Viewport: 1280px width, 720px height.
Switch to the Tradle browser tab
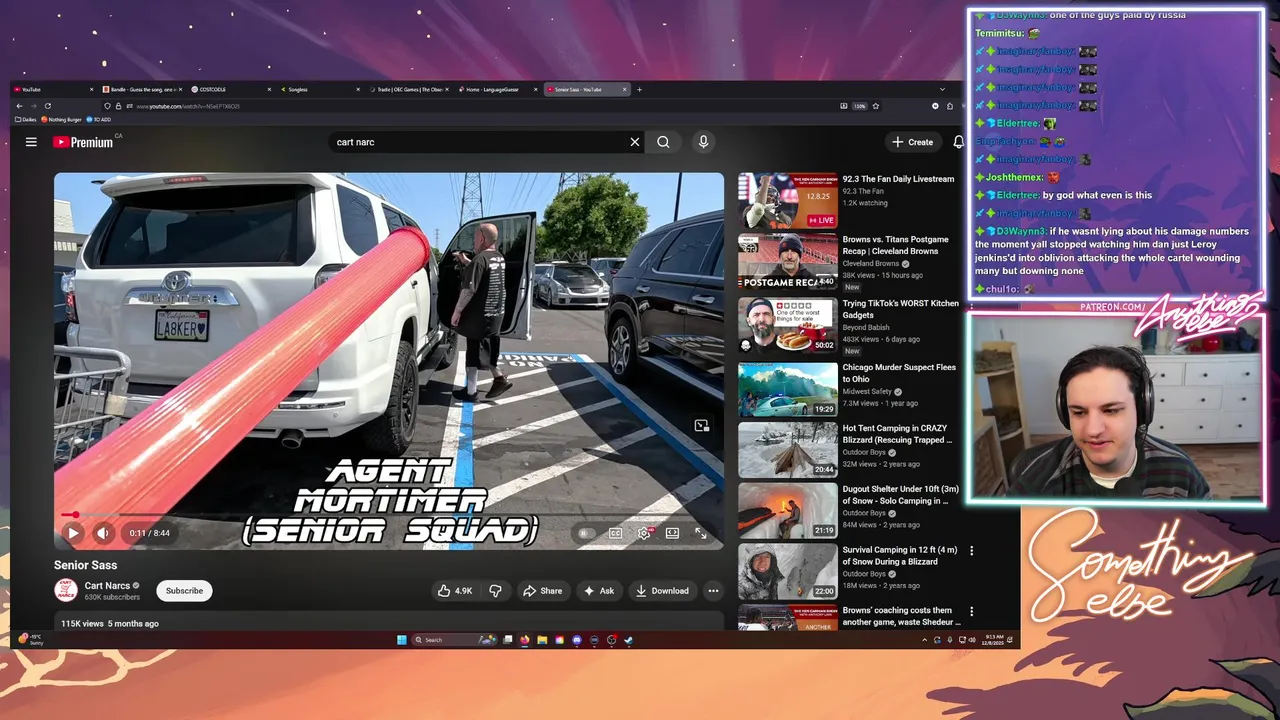(x=408, y=89)
